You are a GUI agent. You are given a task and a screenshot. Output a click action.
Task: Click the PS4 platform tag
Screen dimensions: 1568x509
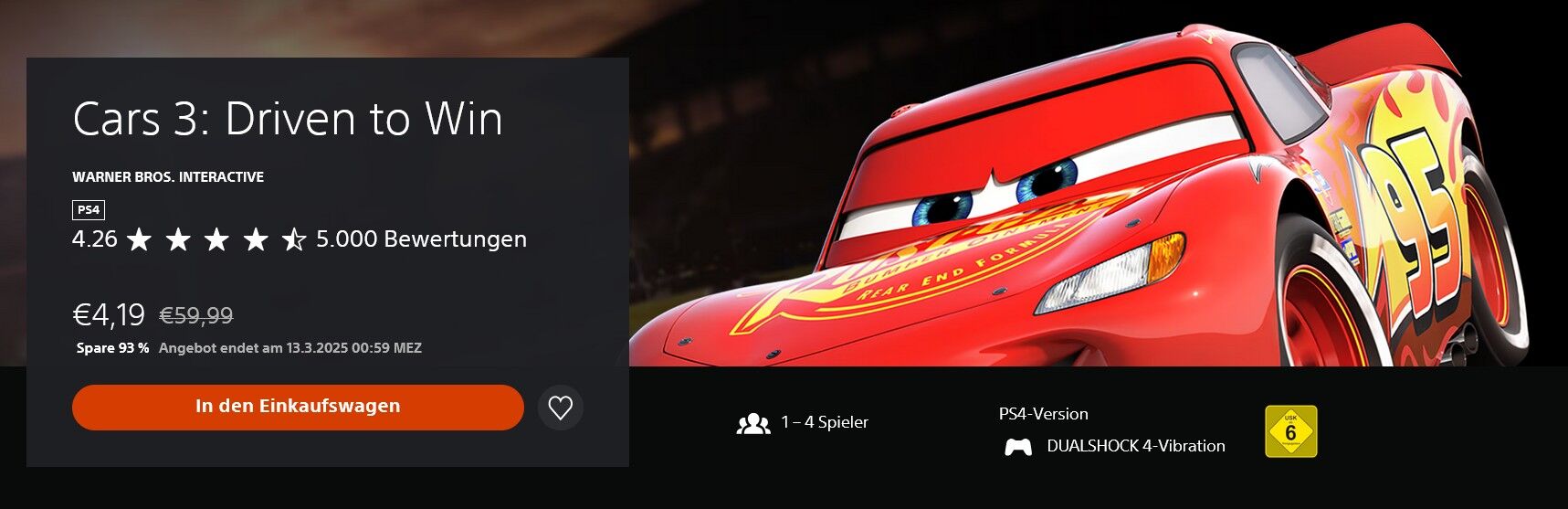pyautogui.click(x=89, y=210)
